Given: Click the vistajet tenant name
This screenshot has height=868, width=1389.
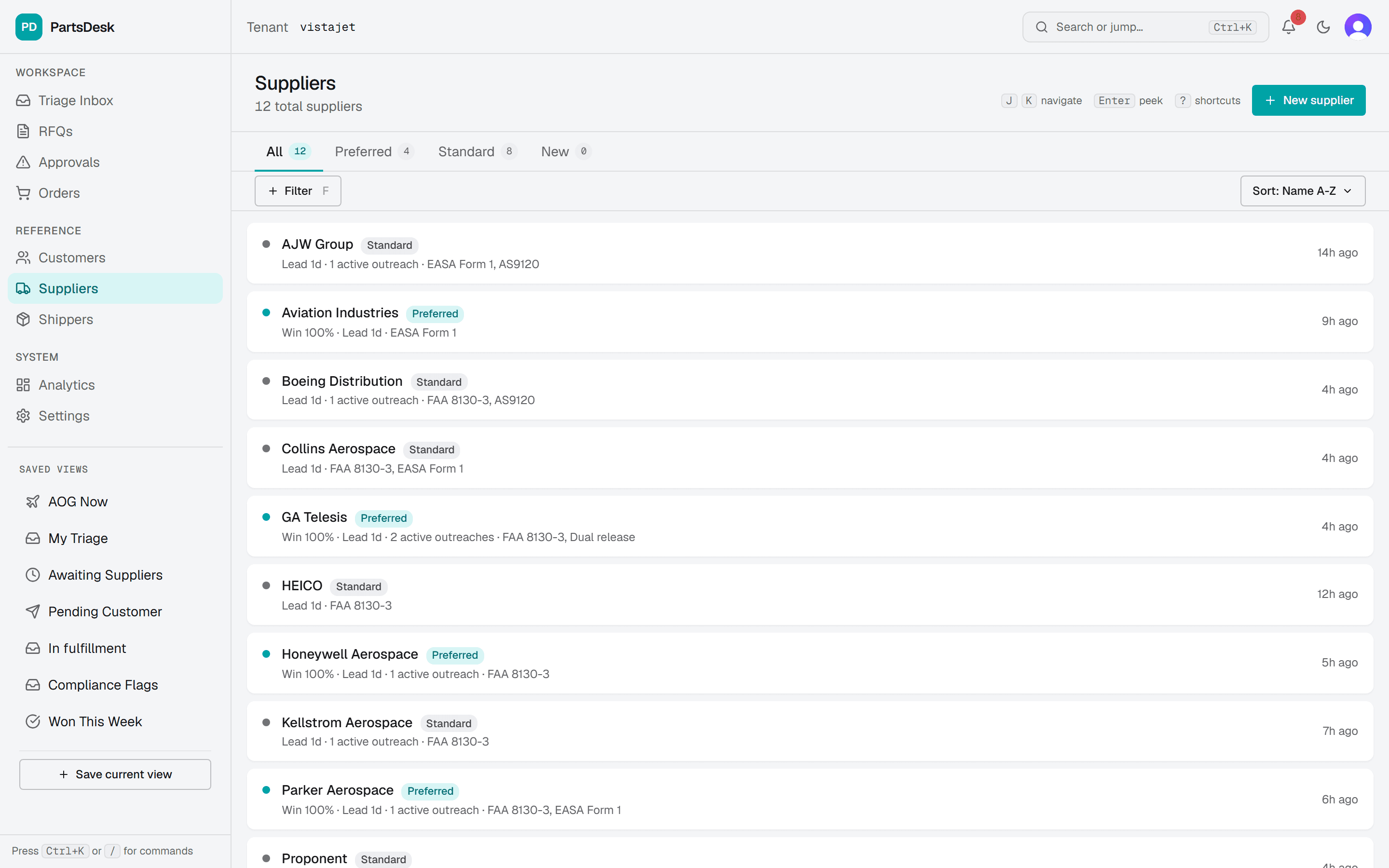Looking at the screenshot, I should click(328, 27).
